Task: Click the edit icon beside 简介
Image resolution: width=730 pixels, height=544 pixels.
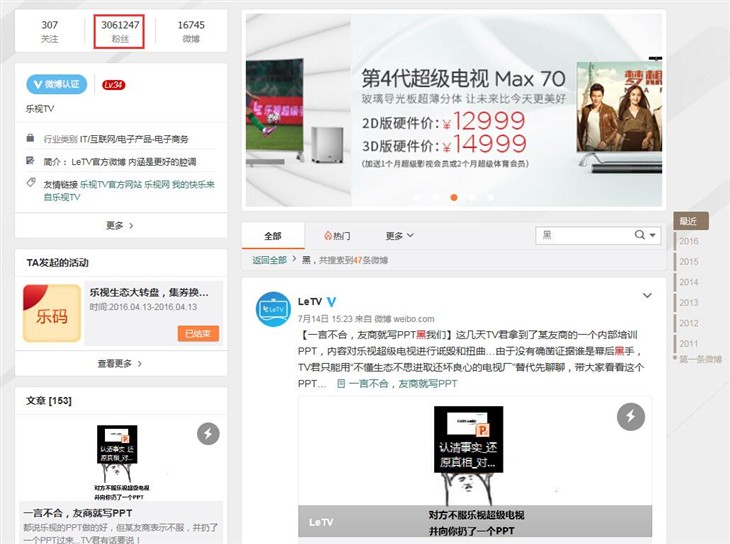Action: point(30,161)
